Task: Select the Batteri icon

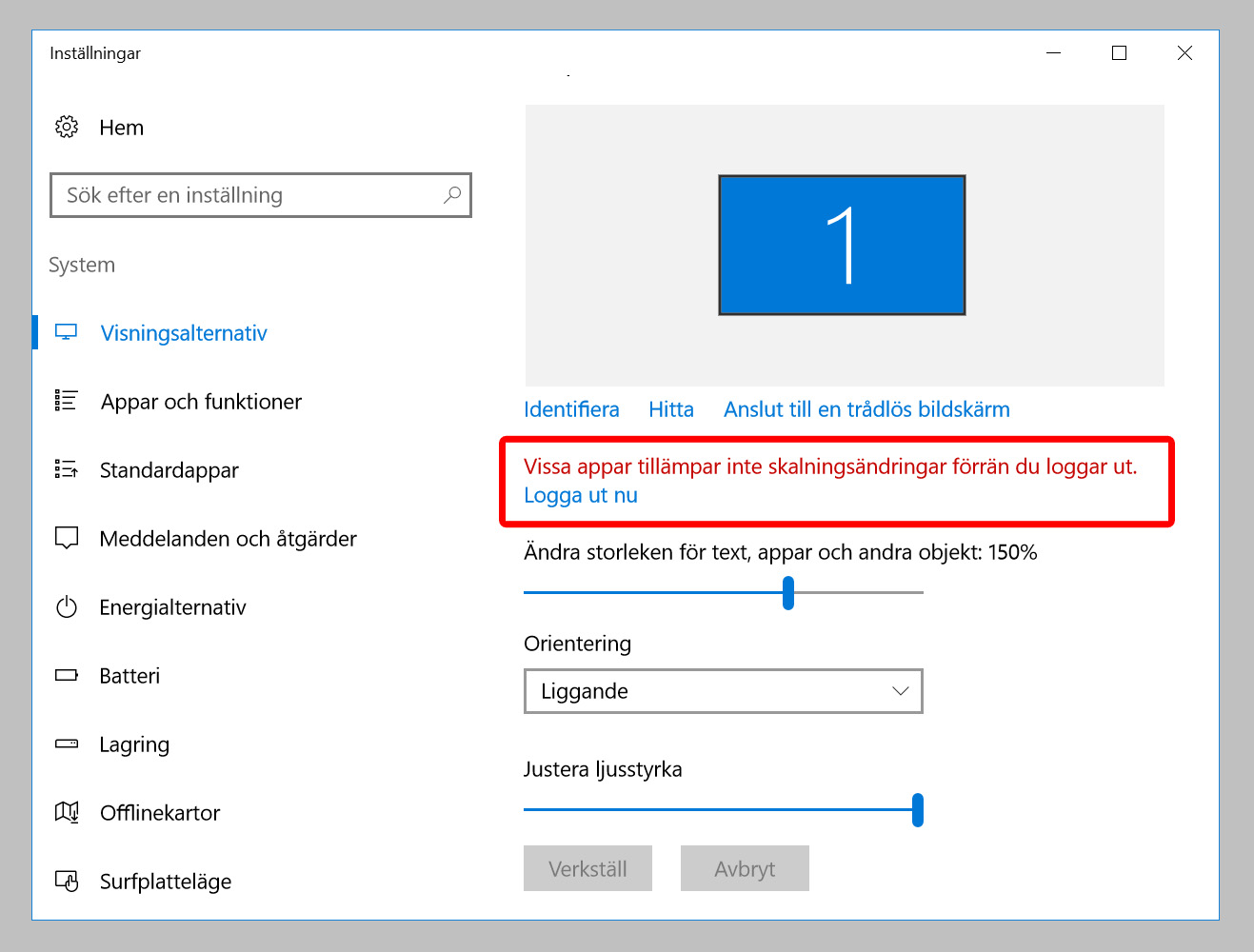Action: point(66,675)
